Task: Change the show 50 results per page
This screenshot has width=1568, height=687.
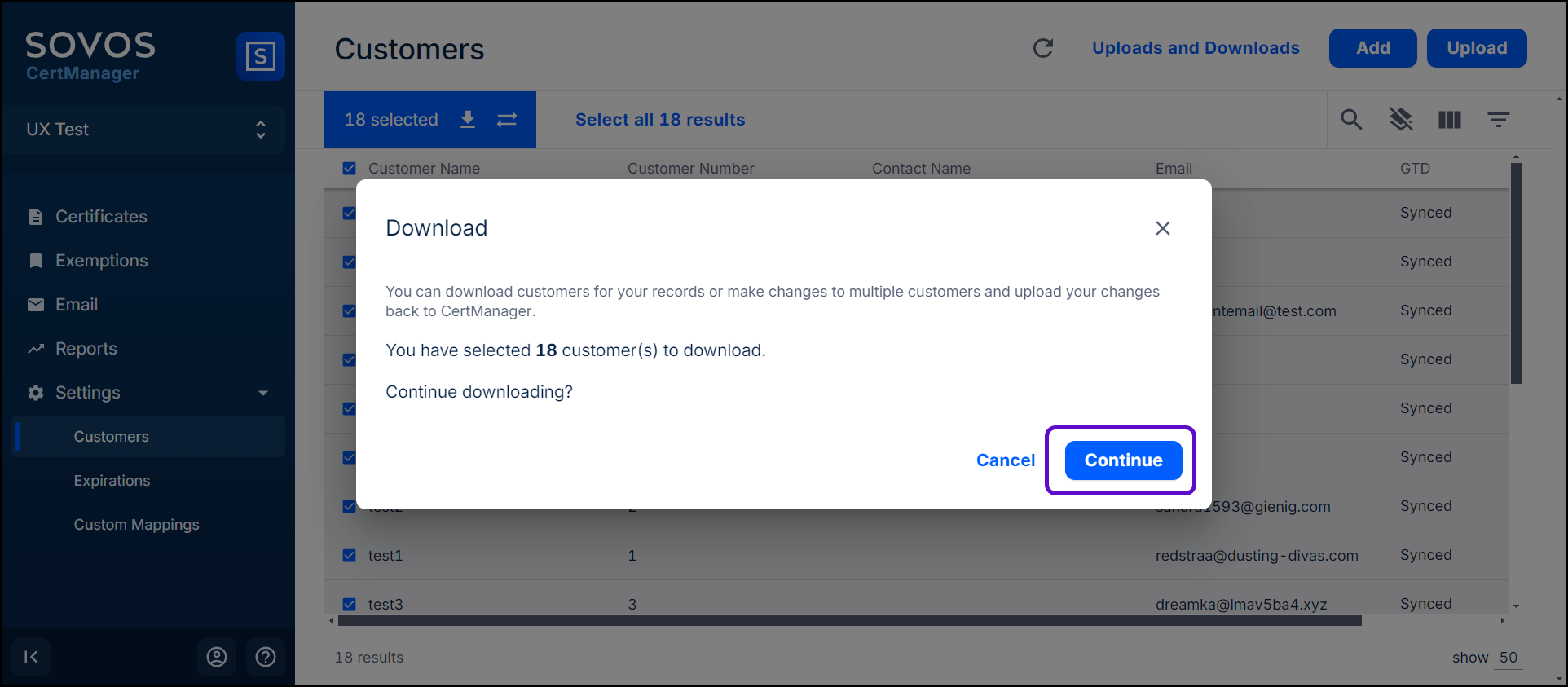Action: [x=1508, y=658]
